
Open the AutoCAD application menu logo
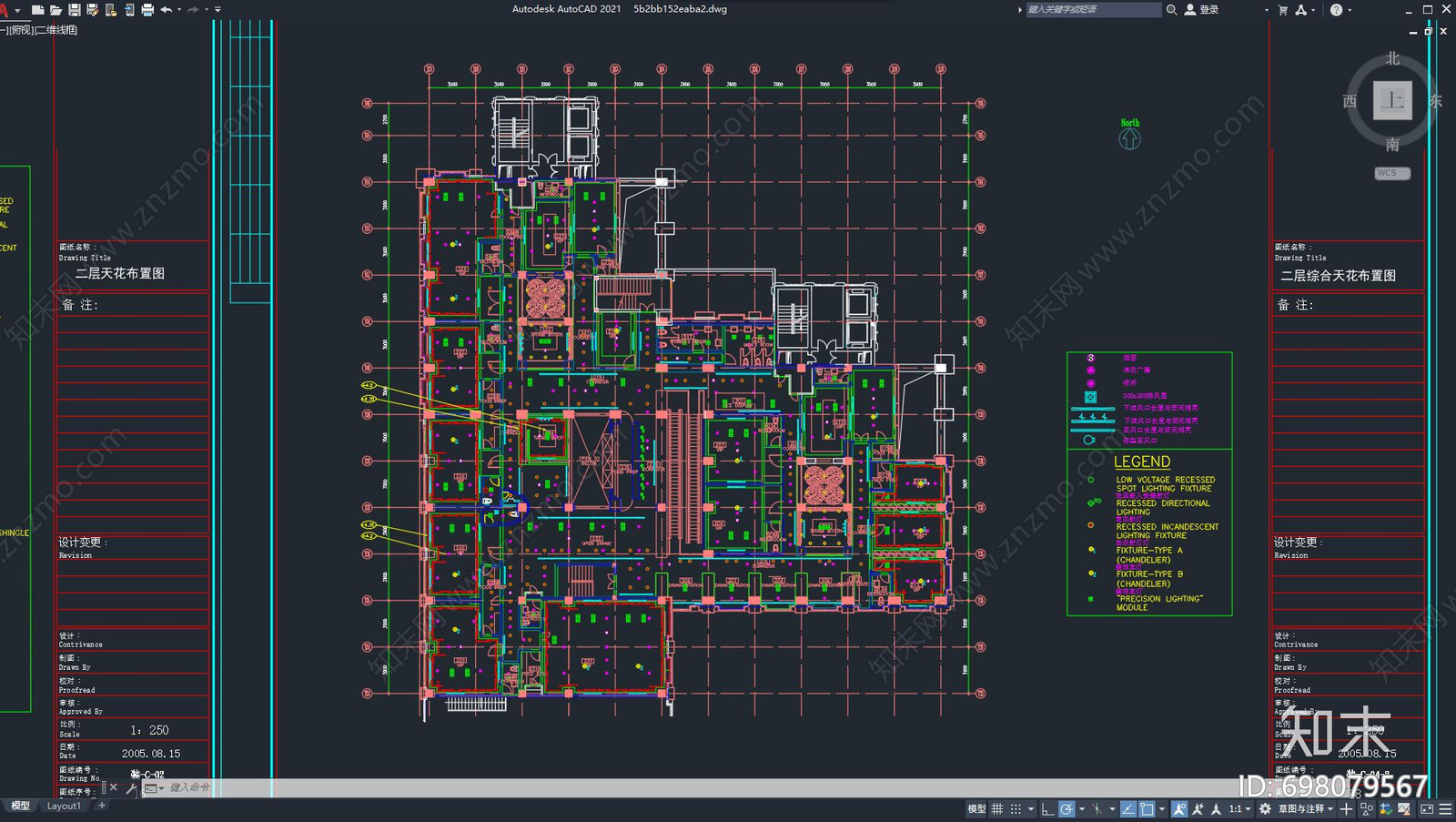(5, 9)
